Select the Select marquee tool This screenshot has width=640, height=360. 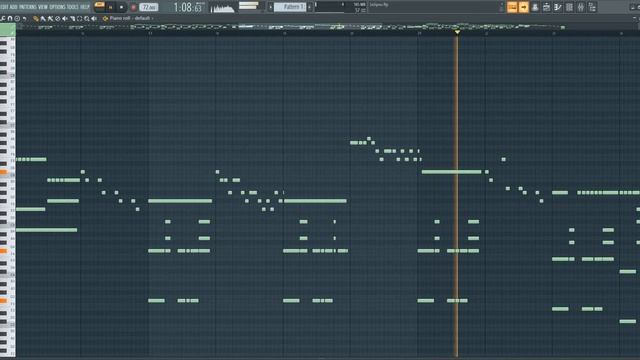coord(80,18)
